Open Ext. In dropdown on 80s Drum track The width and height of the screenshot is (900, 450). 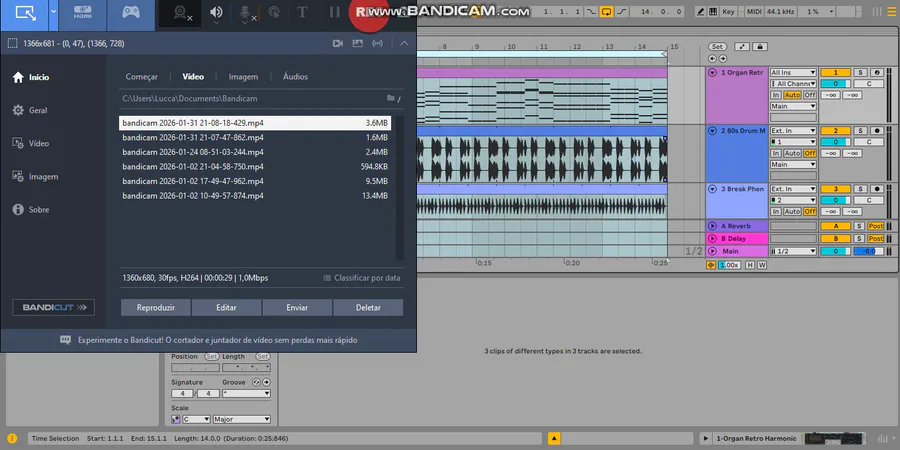[793, 131]
